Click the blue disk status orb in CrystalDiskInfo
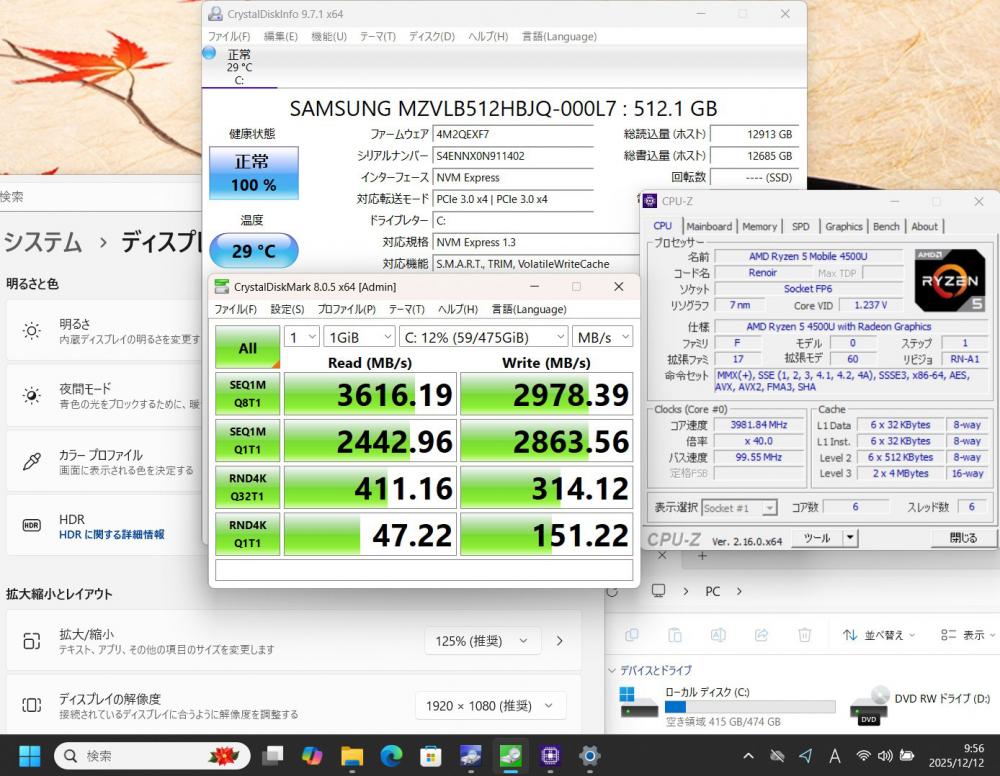Screen dimensions: 1000x776 [209, 52]
